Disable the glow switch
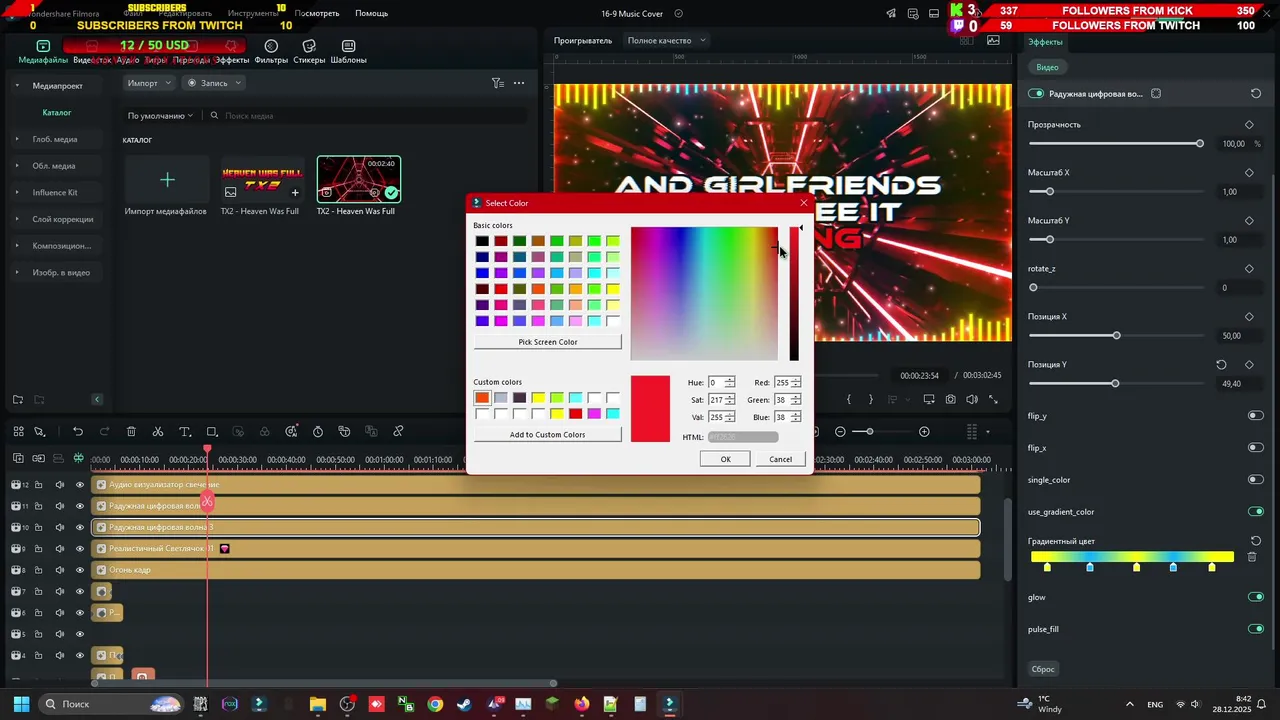 click(1256, 597)
